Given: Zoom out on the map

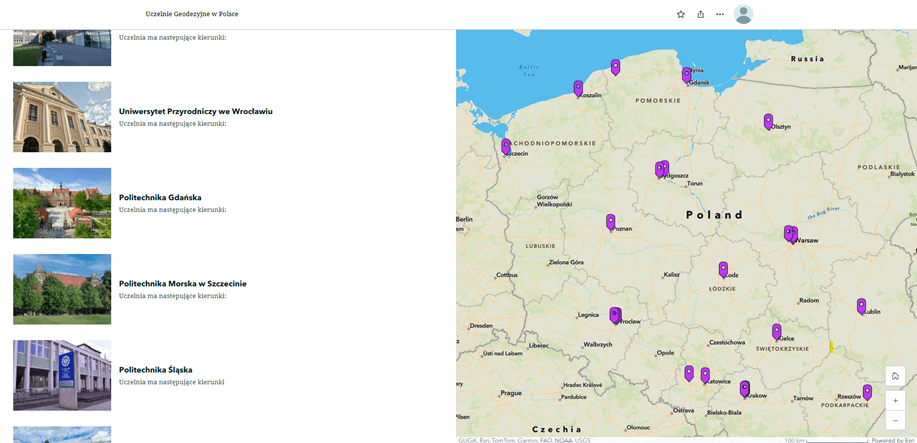Looking at the screenshot, I should tap(895, 420).
